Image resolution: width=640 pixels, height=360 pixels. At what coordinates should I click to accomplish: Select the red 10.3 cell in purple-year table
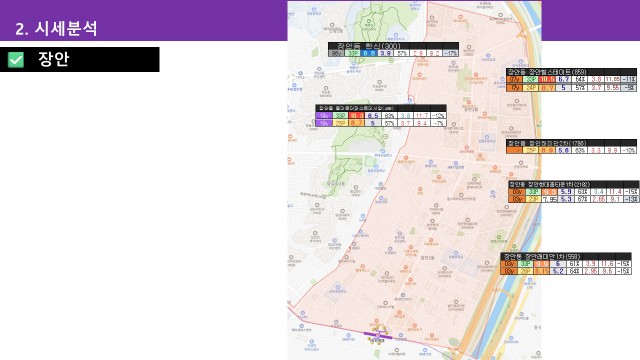[356, 116]
